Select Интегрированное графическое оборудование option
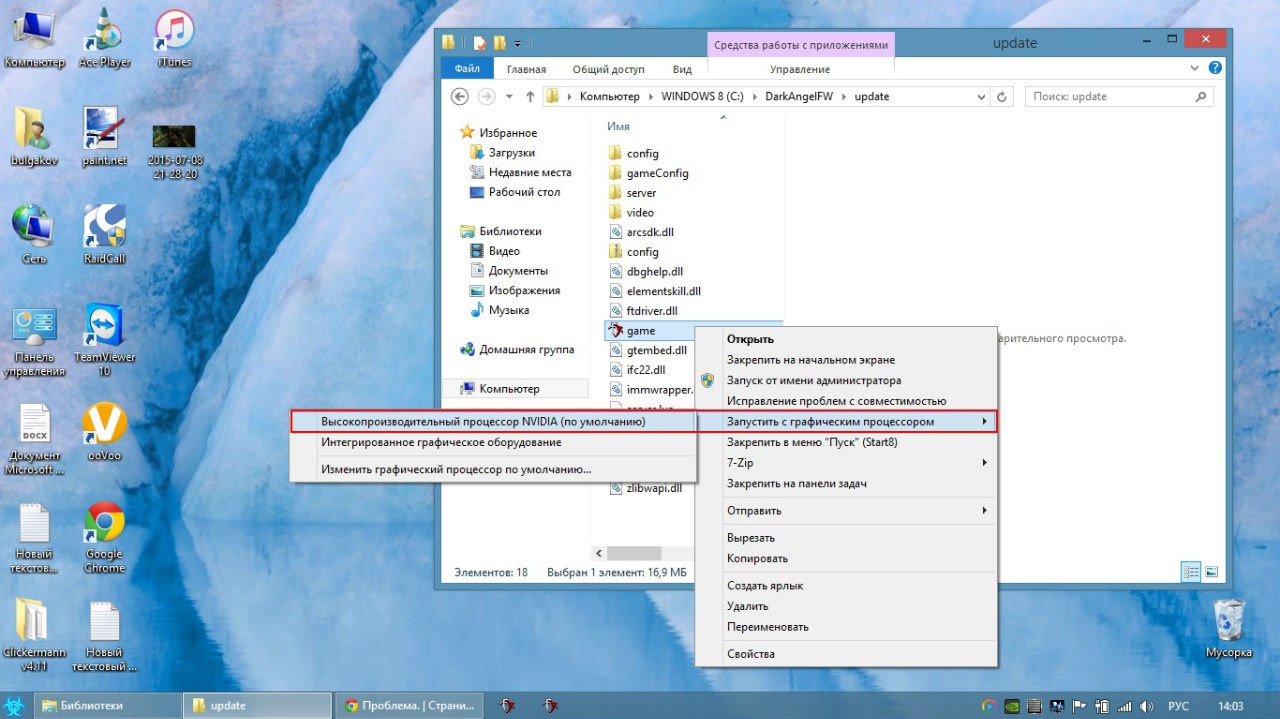 (493, 442)
